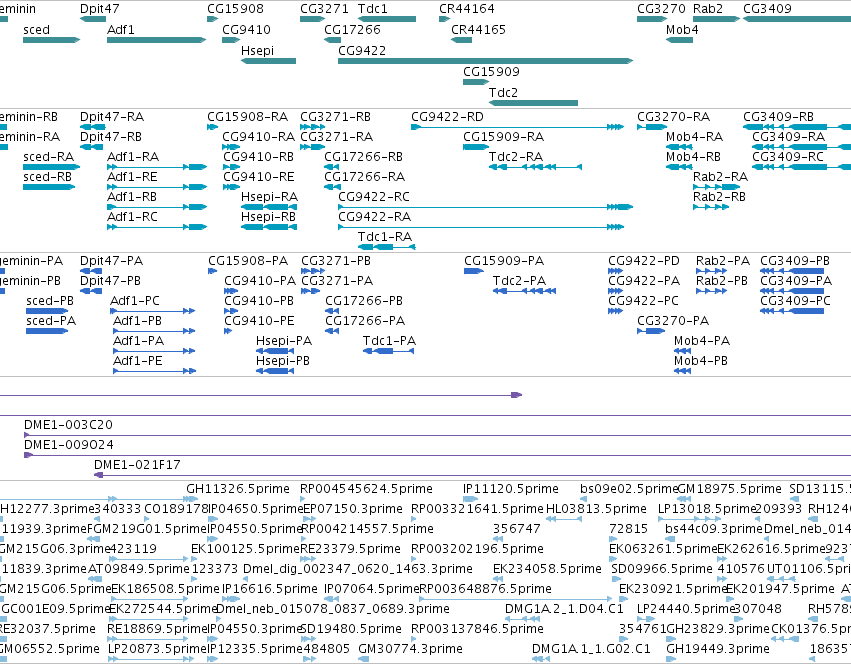Click EST GH11326.5prime
This screenshot has height=664, width=851.
[x=238, y=489]
